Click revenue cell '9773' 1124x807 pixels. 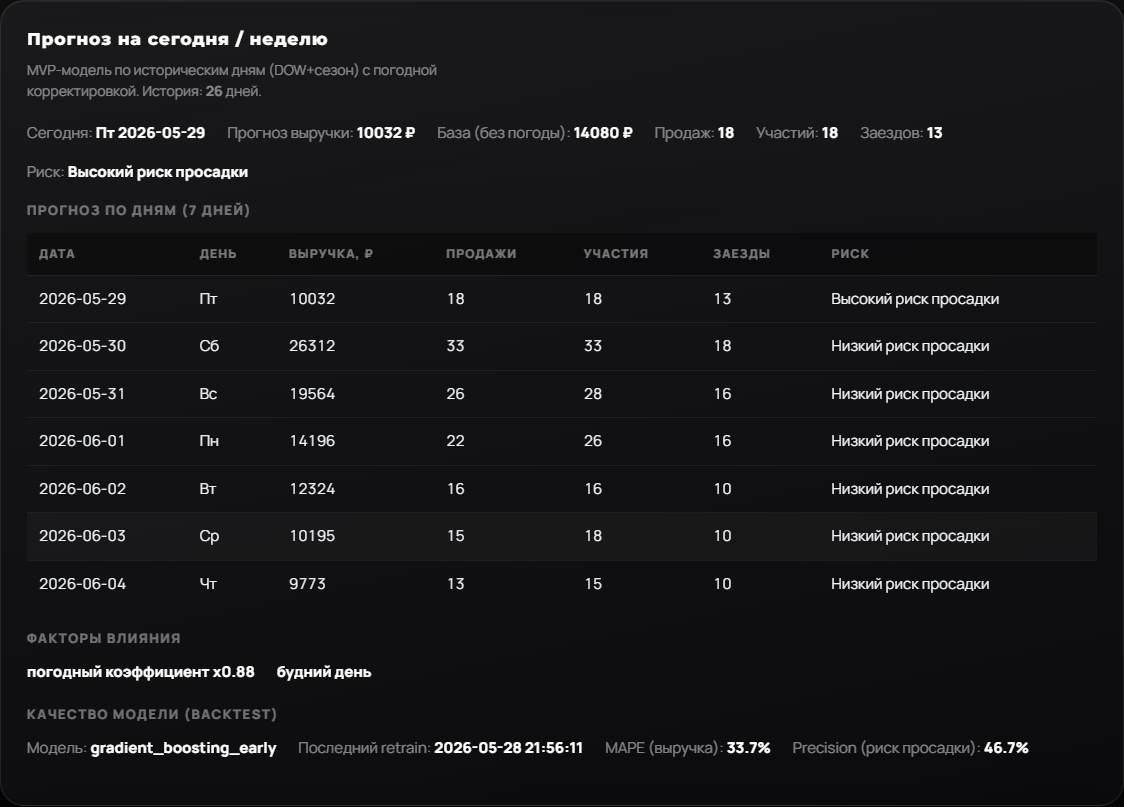point(307,584)
